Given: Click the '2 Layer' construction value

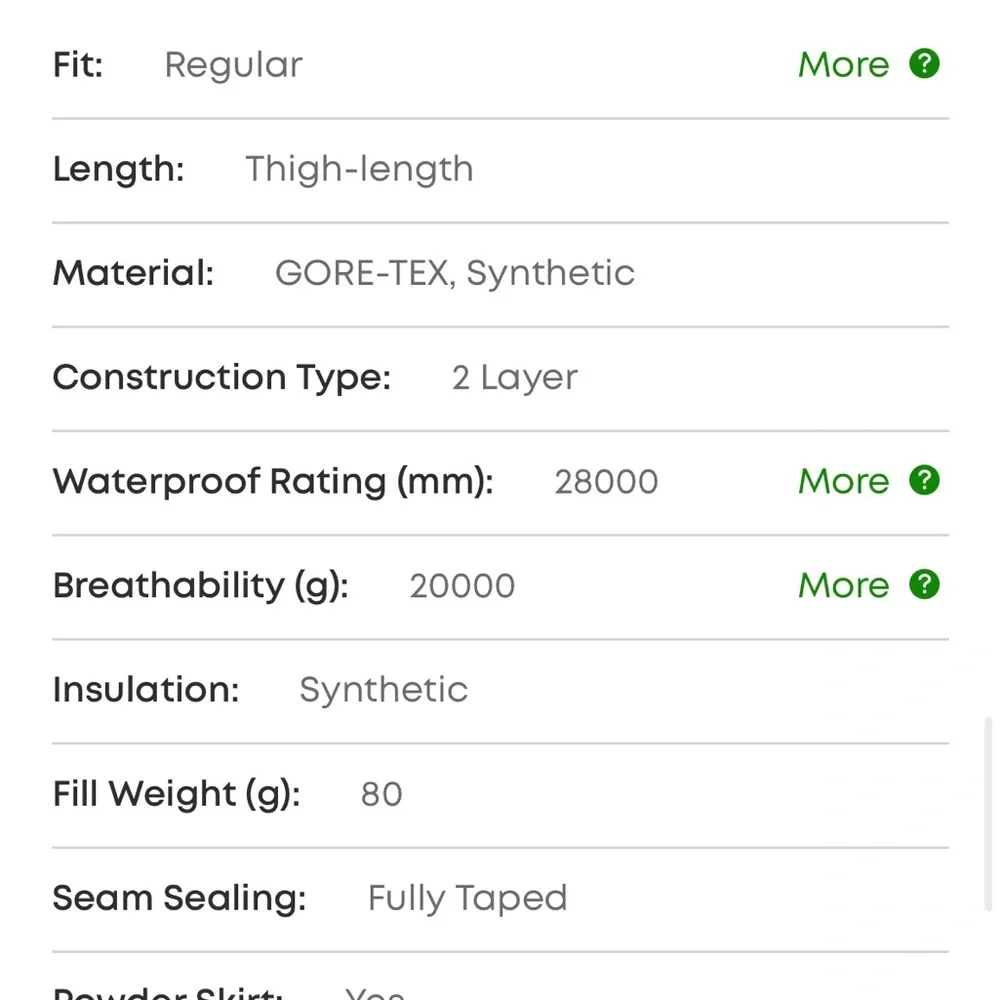Looking at the screenshot, I should point(515,378).
